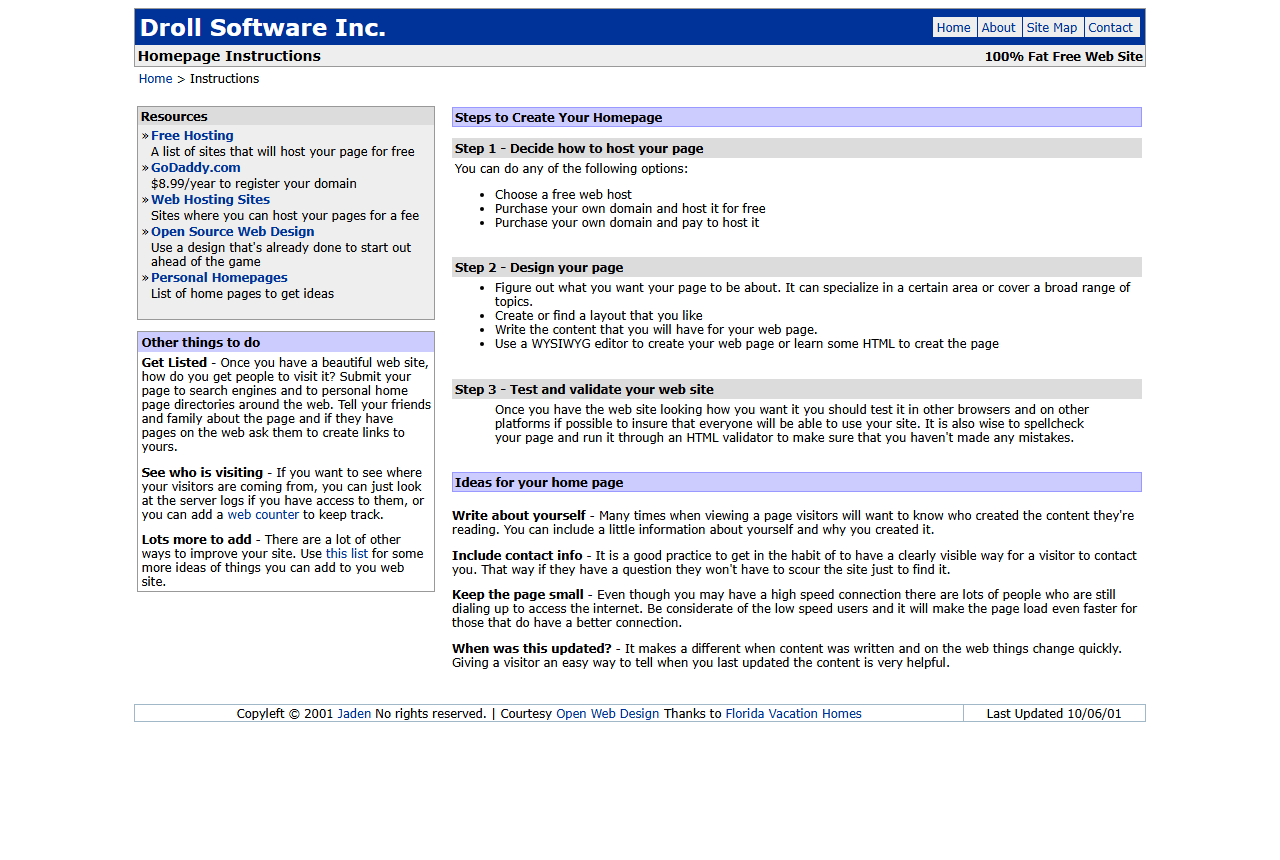Click 'Write the content that you will have' bullet
Image resolution: width=1280 pixels, height=860 pixels.
click(656, 330)
